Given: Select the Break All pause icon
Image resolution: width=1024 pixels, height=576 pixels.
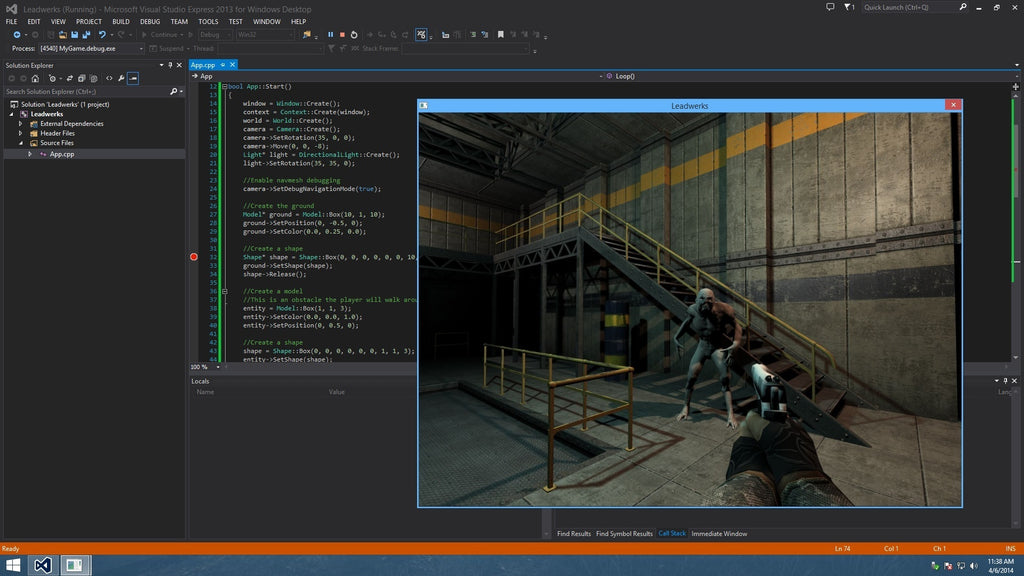Looking at the screenshot, I should [x=330, y=35].
